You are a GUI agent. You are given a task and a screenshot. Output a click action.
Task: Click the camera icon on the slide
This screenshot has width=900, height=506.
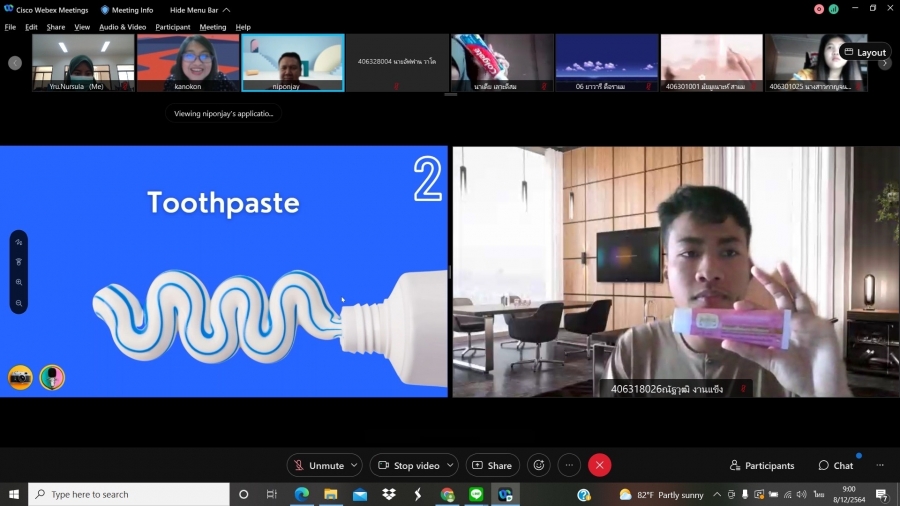click(20, 377)
